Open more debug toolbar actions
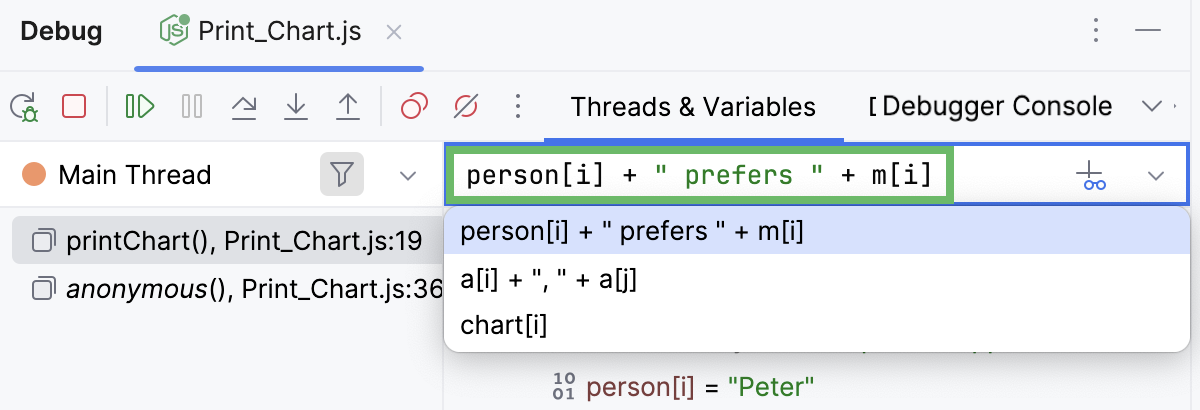Image resolution: width=1200 pixels, height=410 pixels. tap(517, 106)
